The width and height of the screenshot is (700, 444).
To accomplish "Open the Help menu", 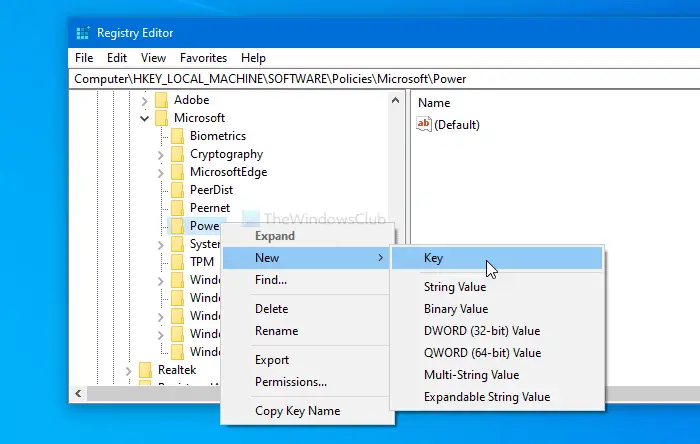I will point(253,58).
